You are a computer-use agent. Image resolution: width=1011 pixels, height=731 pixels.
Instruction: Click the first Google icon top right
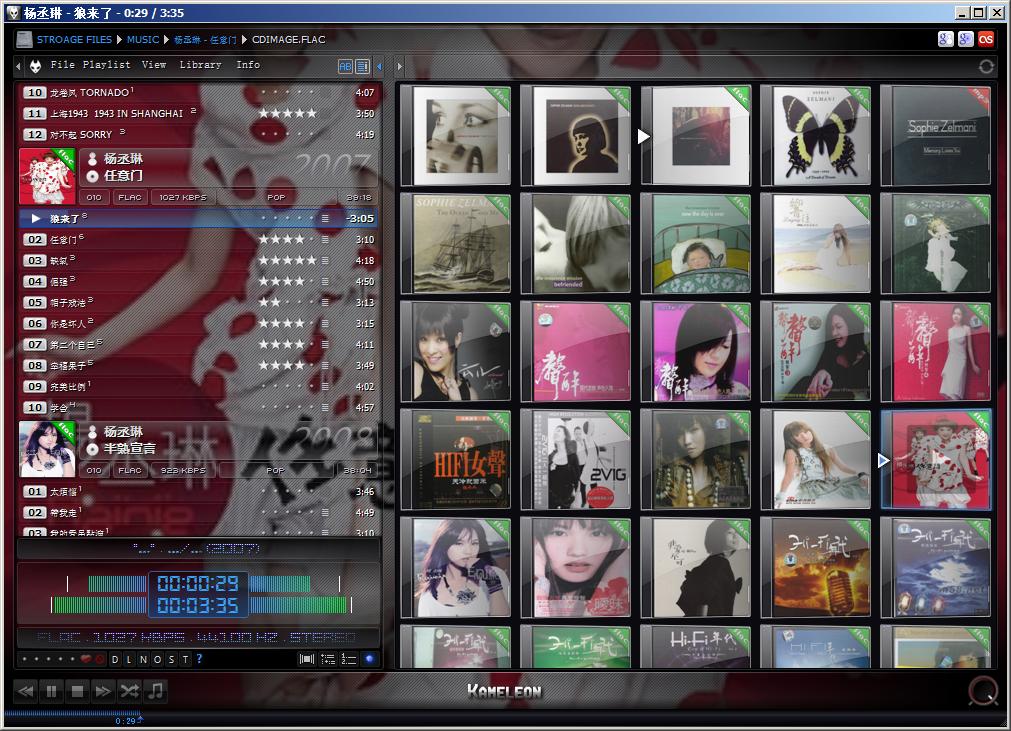[945, 39]
